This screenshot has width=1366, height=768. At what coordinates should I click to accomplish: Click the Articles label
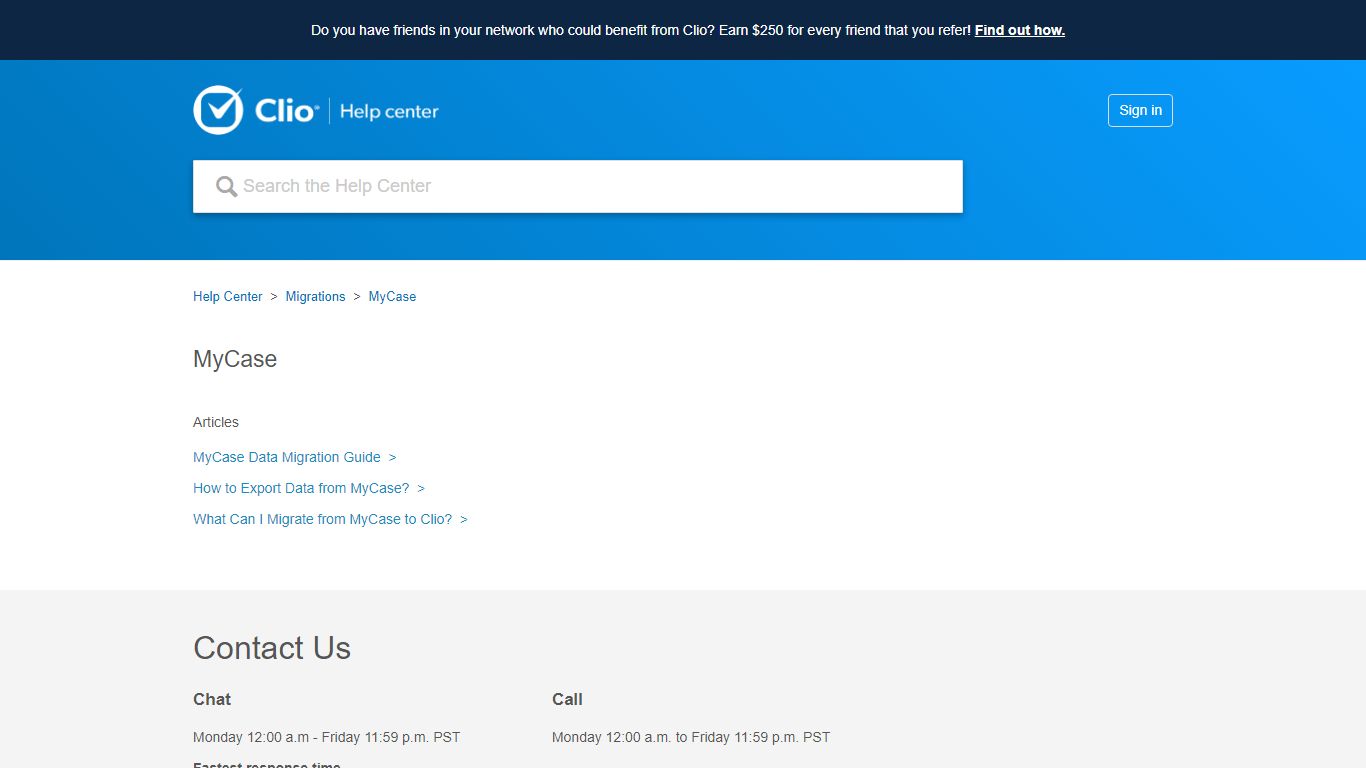216,422
